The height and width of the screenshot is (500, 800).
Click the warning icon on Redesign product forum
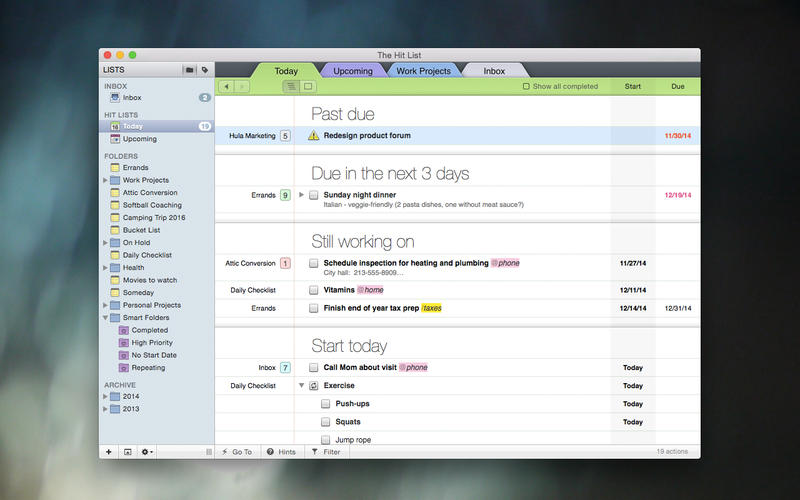[313, 136]
